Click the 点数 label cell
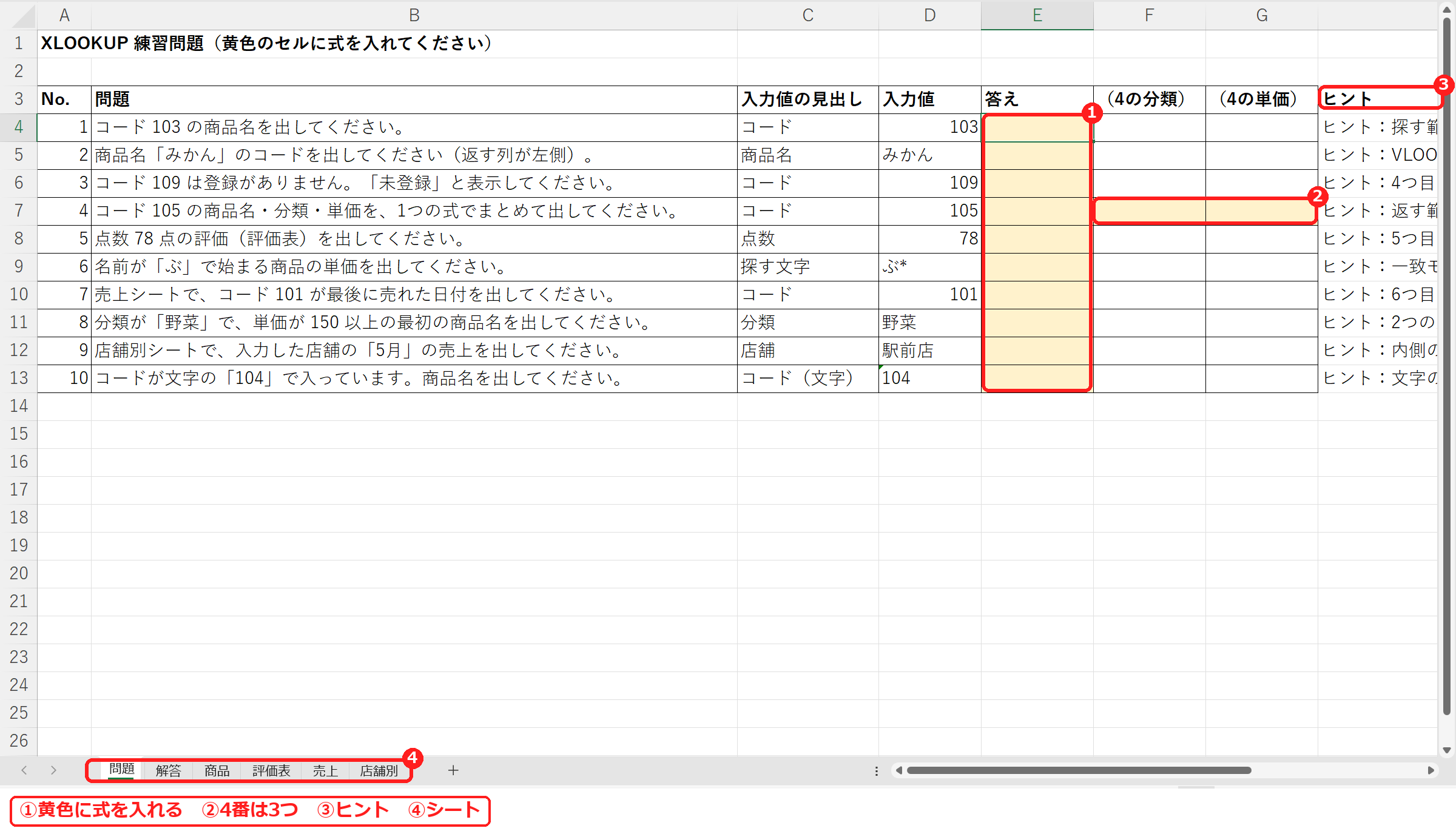The height and width of the screenshot is (831, 1456). [808, 239]
